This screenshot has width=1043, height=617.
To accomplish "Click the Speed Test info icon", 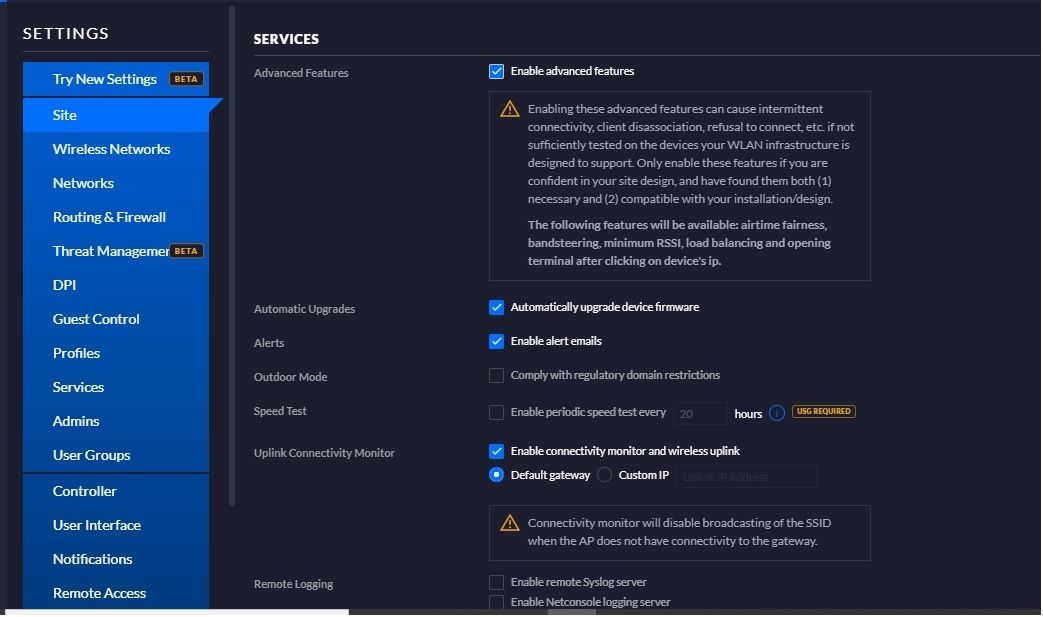I will [777, 412].
